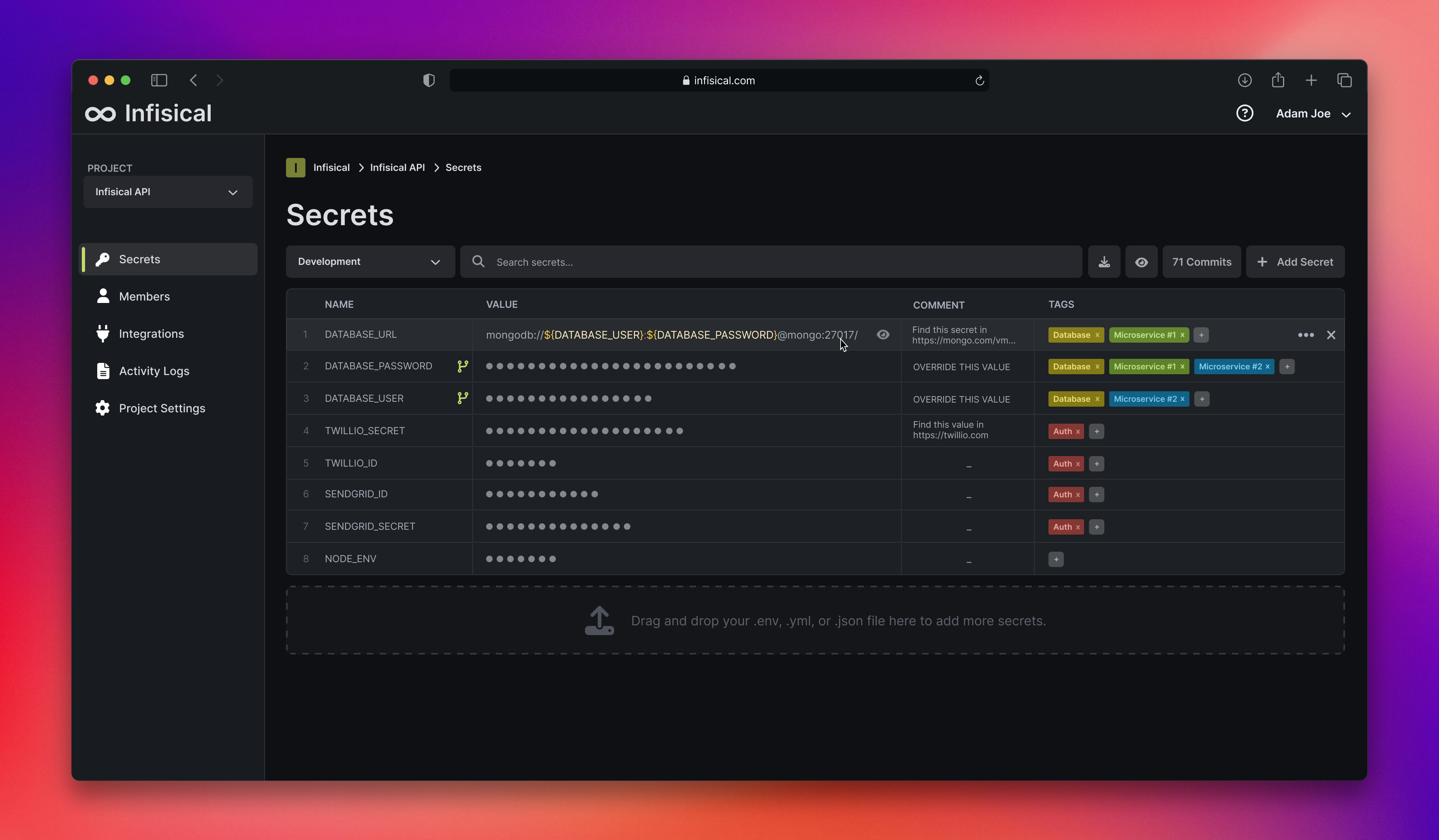Screen dimensions: 1439x840
Task: Click the download secrets icon beside the eye
Action: click(1104, 262)
